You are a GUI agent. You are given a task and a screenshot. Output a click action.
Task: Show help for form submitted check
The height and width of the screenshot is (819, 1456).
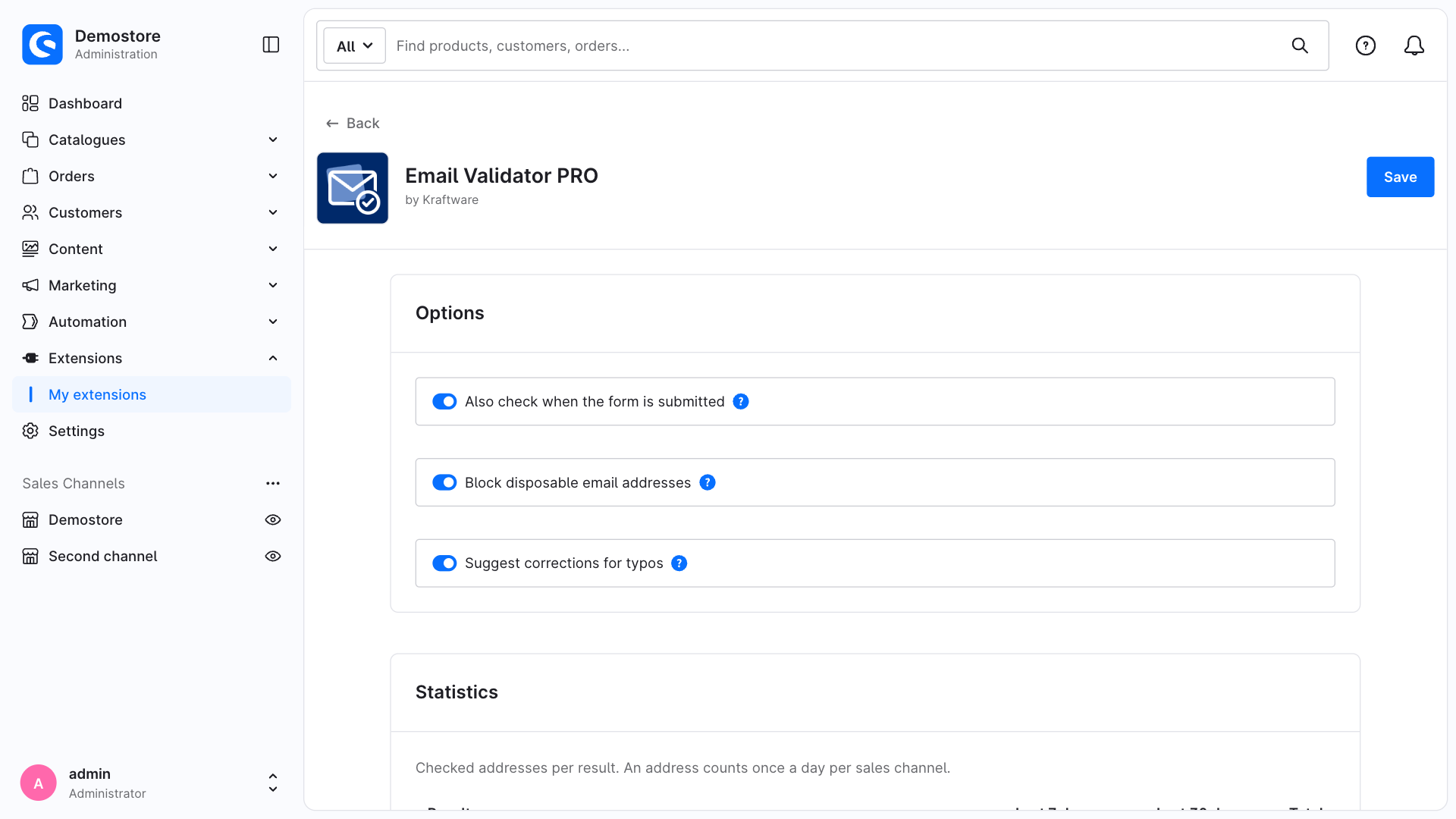pos(741,401)
